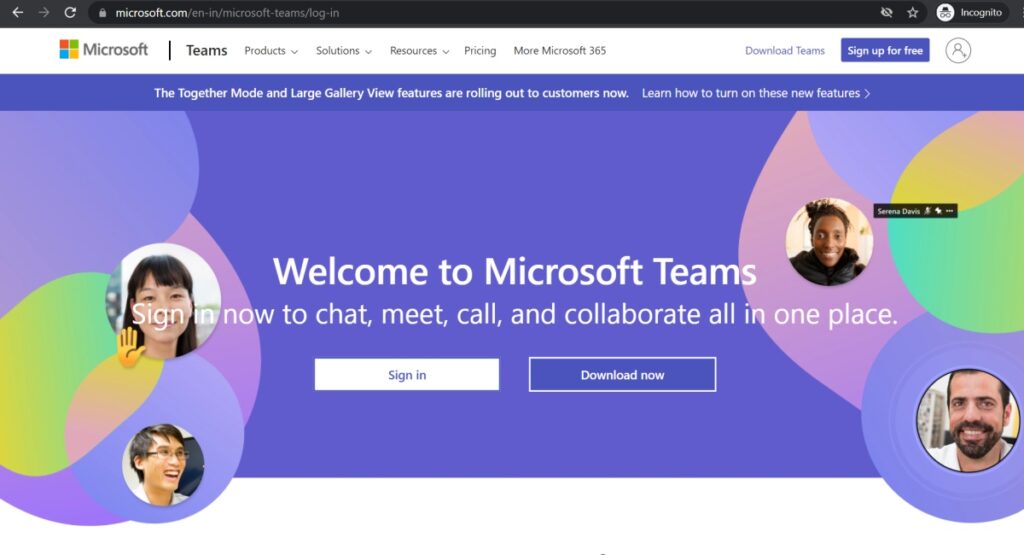Go back using the browser back arrow

click(18, 12)
